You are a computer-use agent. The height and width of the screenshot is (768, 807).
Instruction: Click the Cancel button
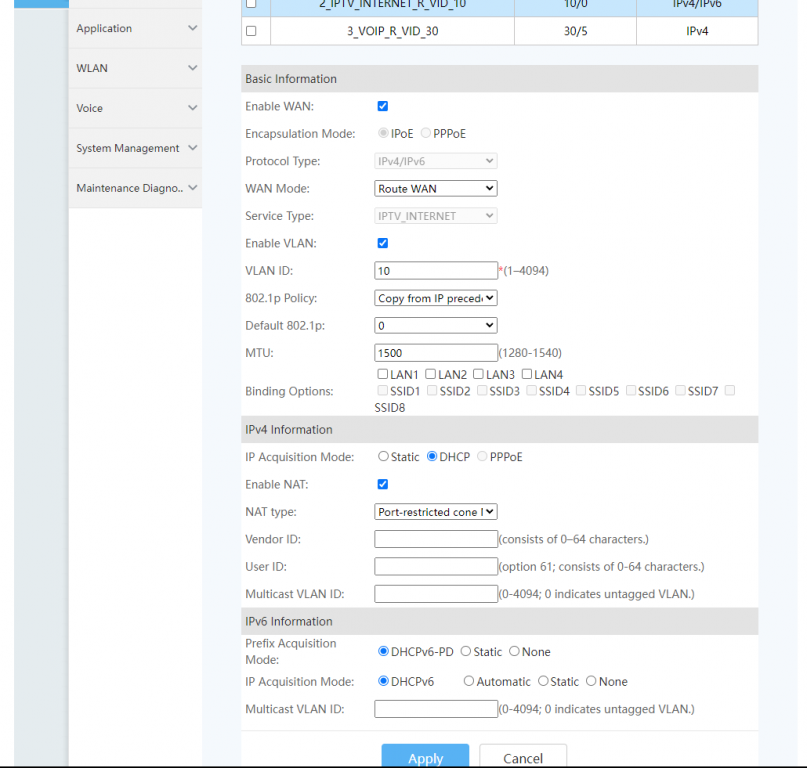click(523, 757)
